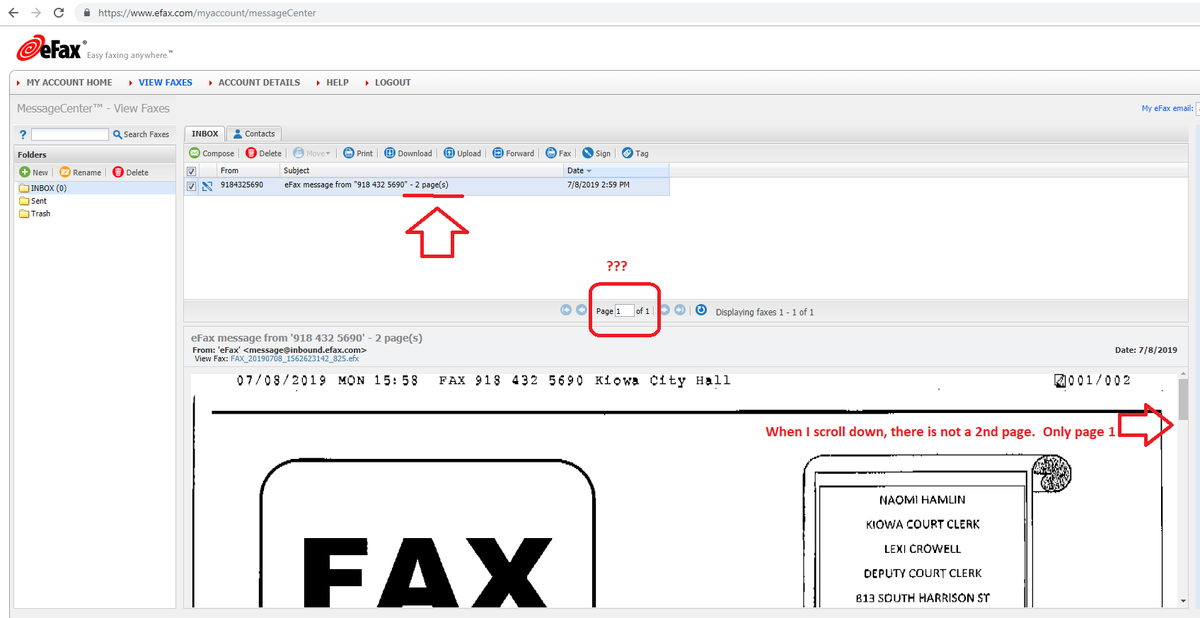
Task: Click the fax preview scrollbar thumb
Action: [x=1183, y=400]
